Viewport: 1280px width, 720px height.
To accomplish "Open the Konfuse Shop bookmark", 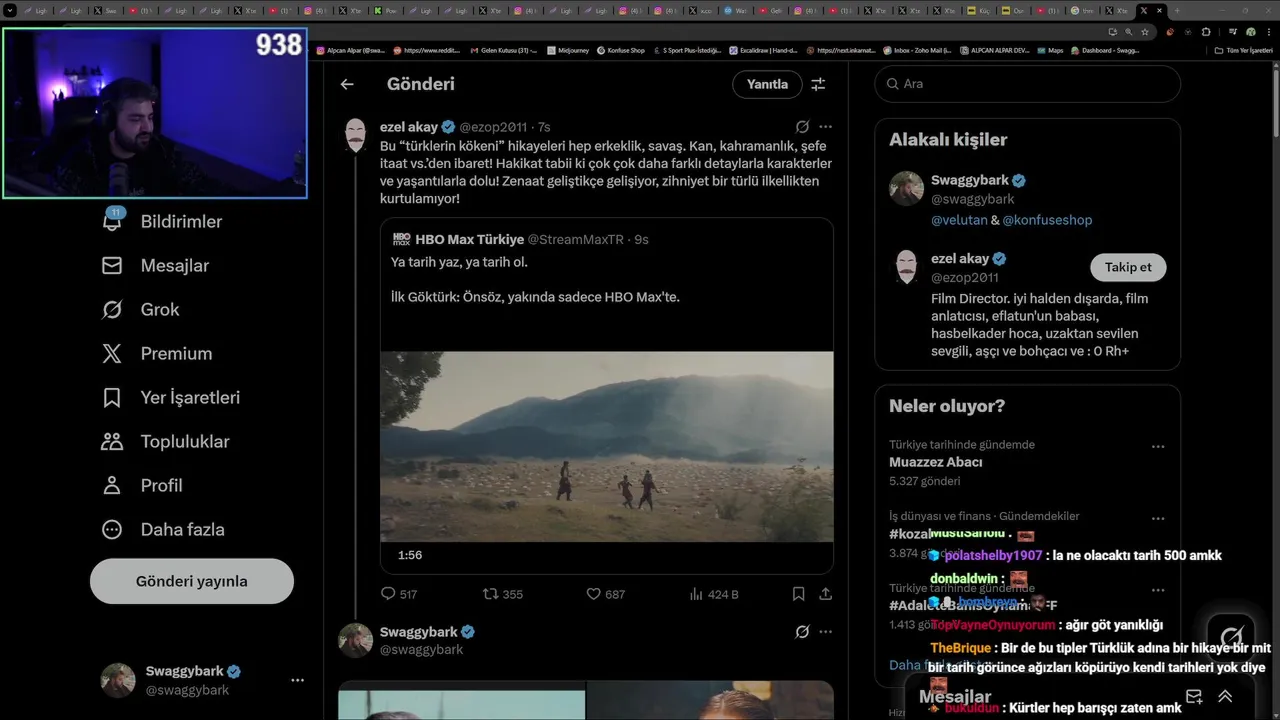I will coord(620,50).
